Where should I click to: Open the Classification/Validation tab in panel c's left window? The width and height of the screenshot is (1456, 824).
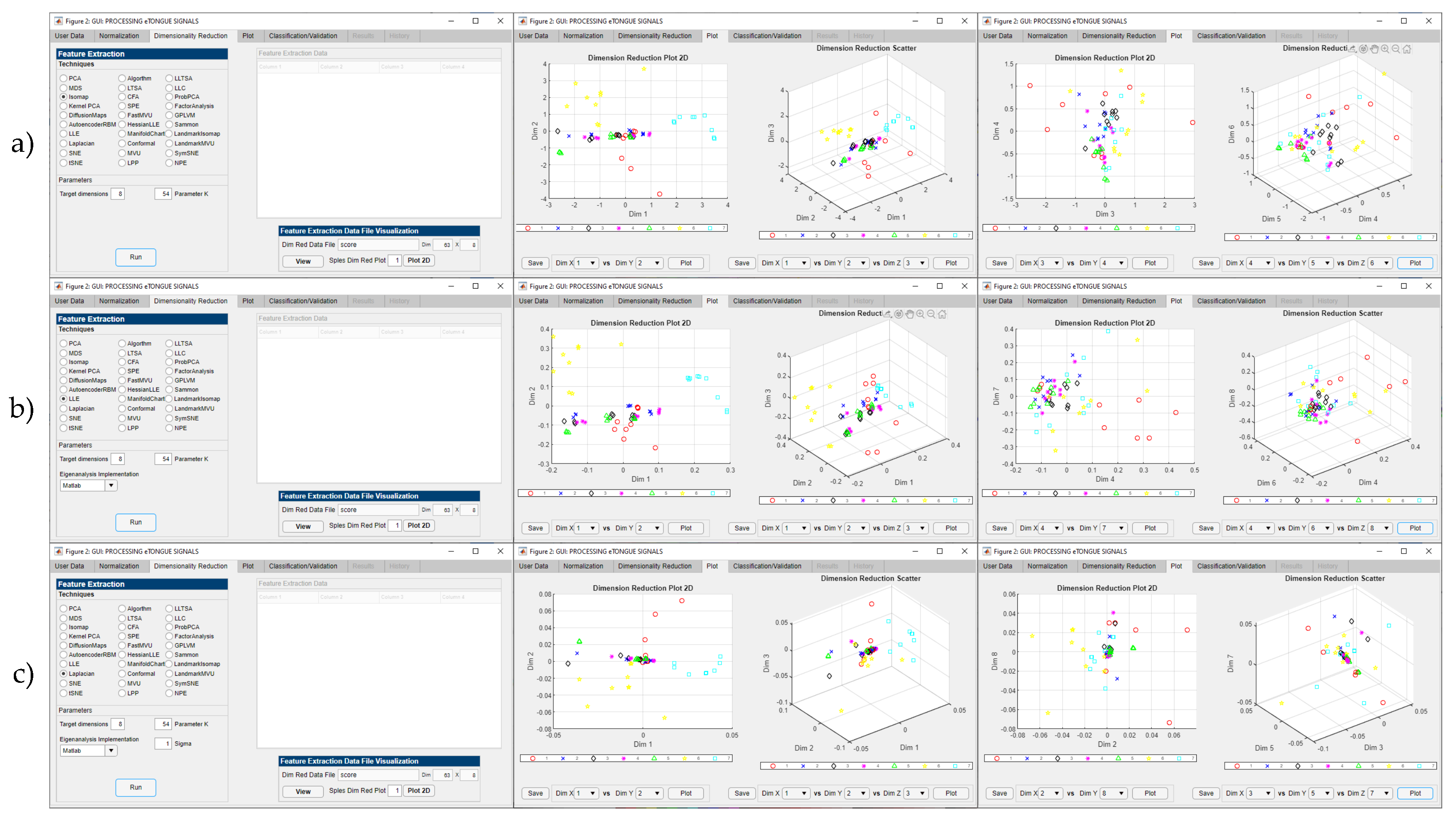(x=303, y=566)
